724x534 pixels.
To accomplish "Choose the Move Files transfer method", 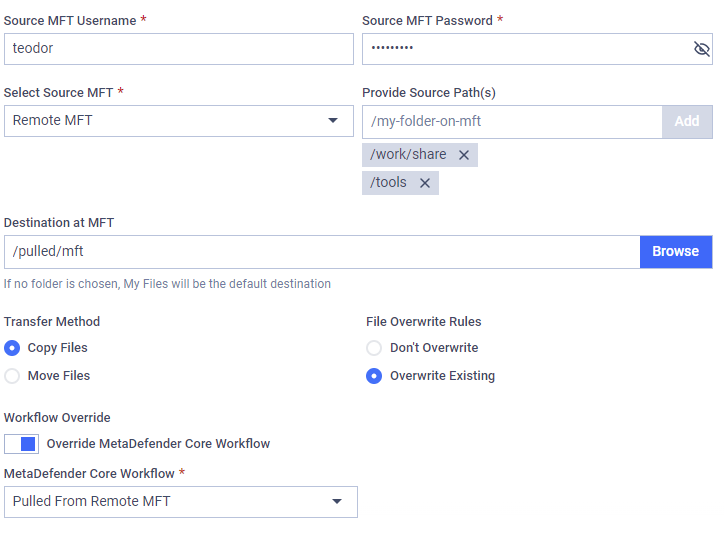I will point(12,376).
